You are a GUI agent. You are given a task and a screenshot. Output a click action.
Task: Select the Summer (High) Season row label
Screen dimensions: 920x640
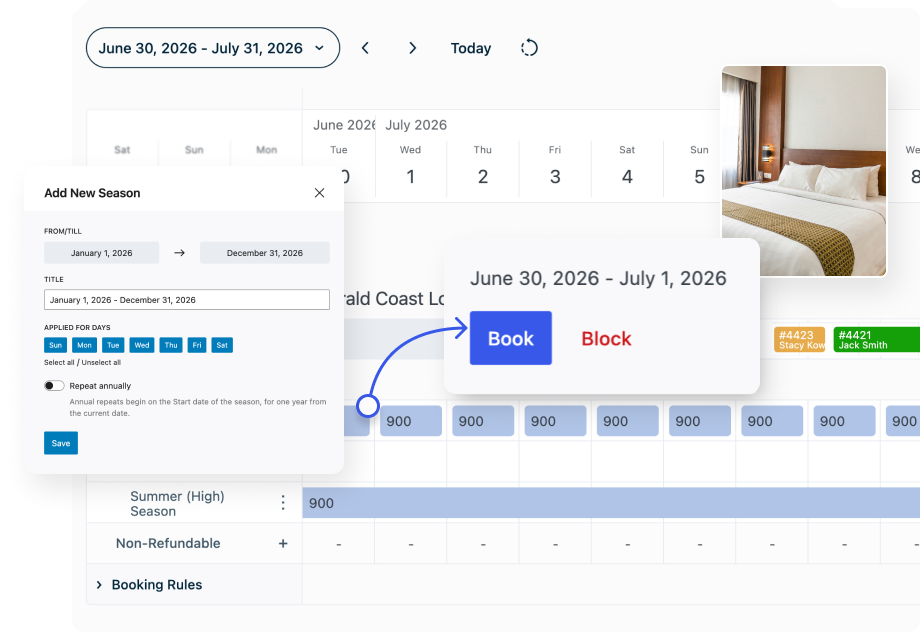(177, 503)
